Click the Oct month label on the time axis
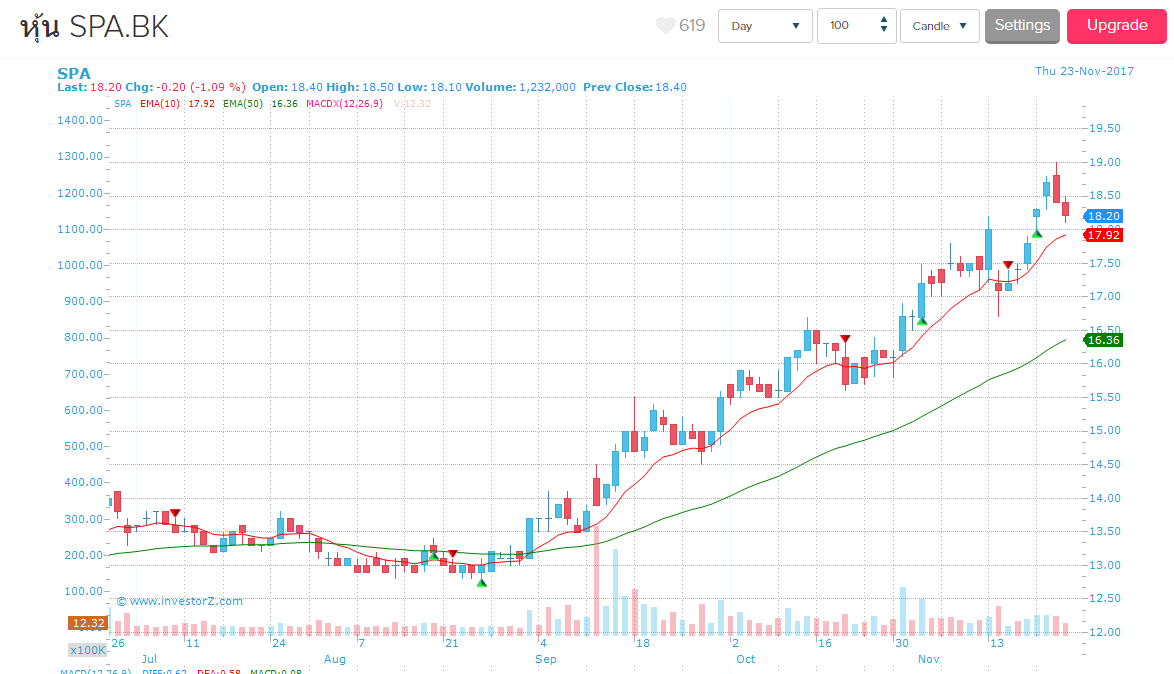 746,659
